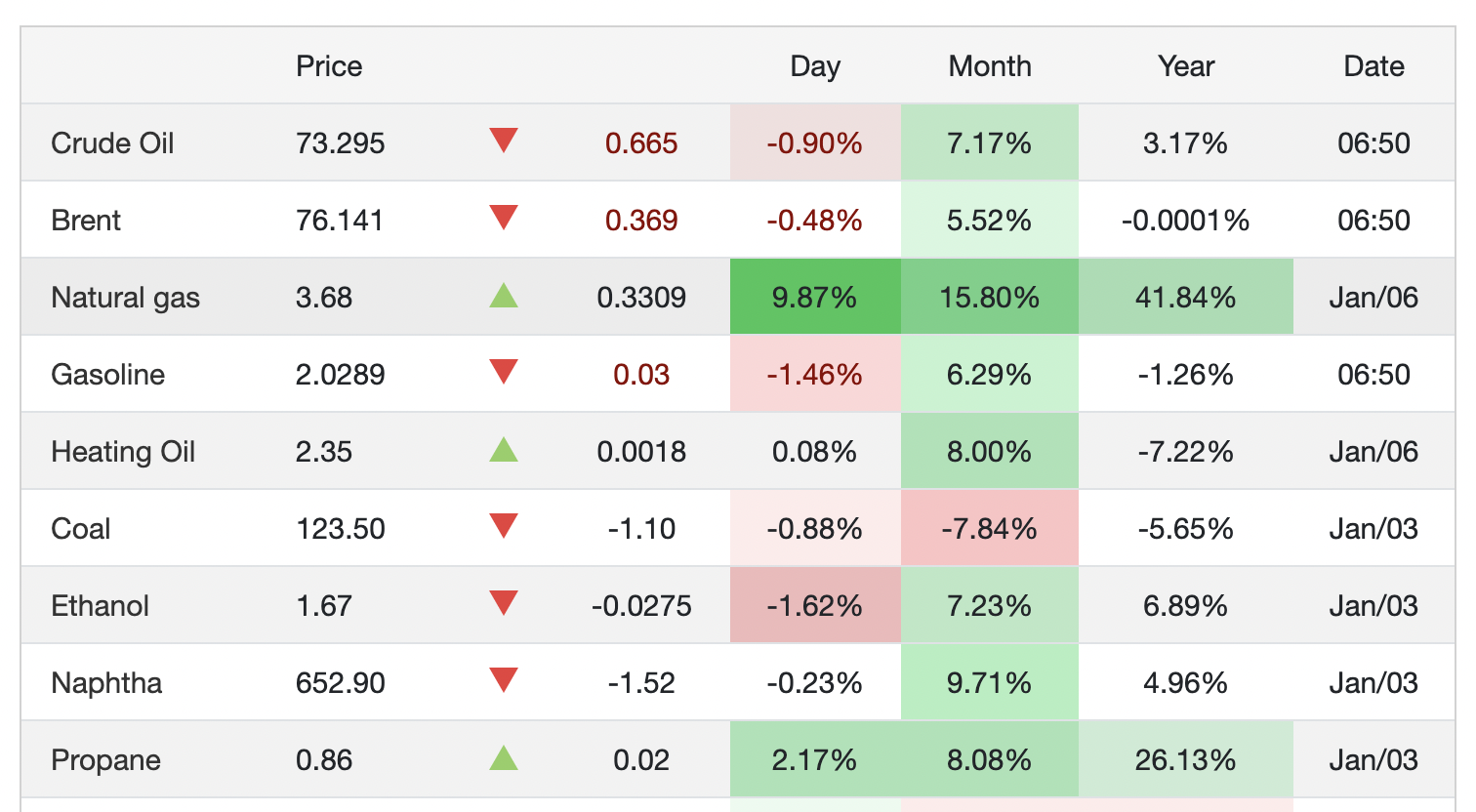Open the Natural gas commodity link
Image resolution: width=1476 pixels, height=812 pixels.
point(125,298)
